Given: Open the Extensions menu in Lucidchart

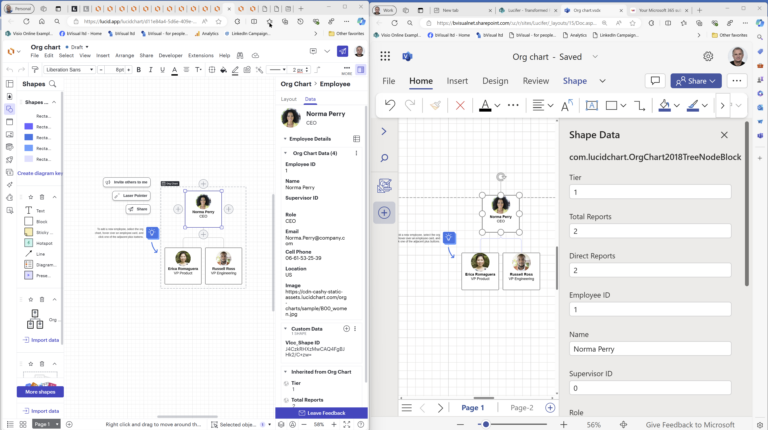Looking at the screenshot, I should point(201,56).
